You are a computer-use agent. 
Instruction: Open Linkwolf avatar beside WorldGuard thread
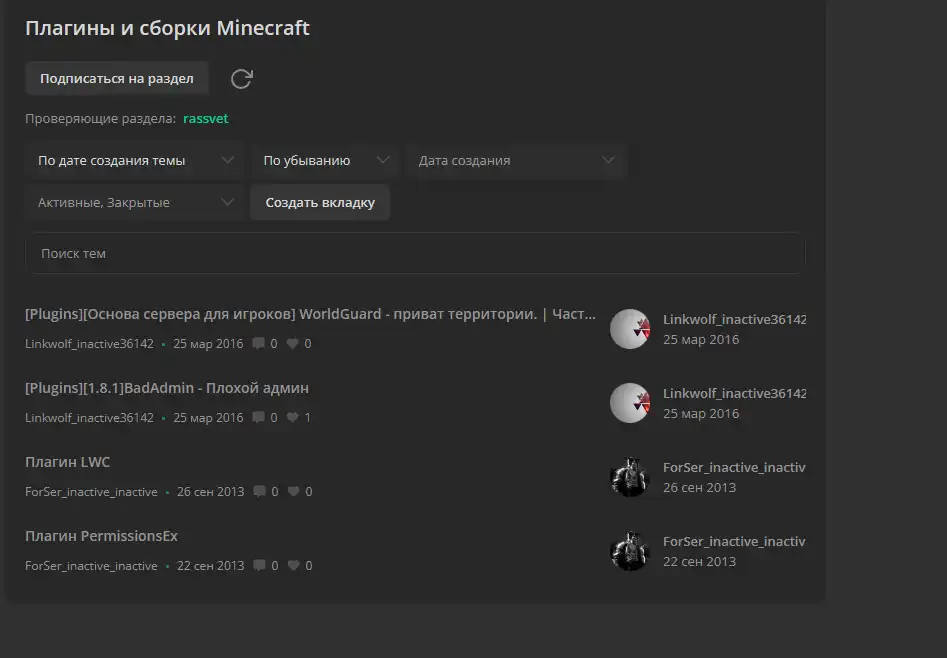630,329
